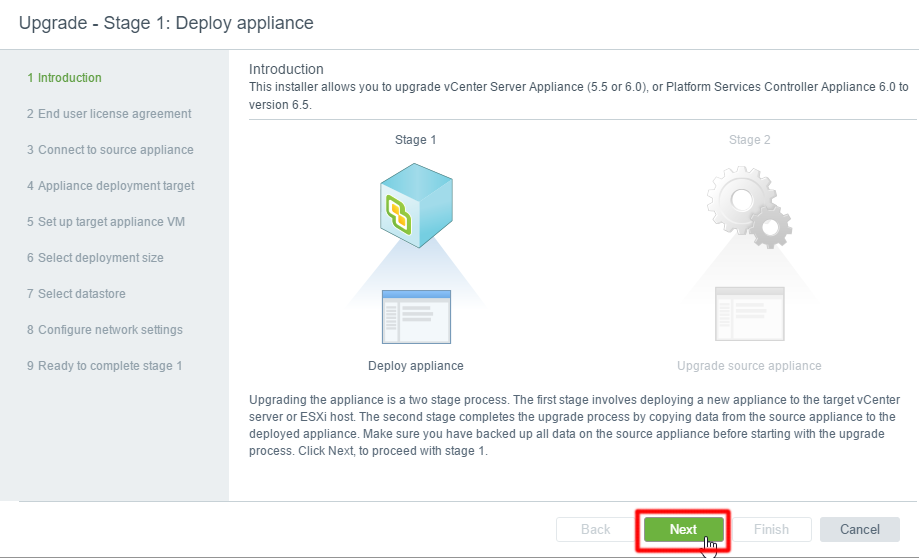Open Configure network settings step
This screenshot has height=558, width=919.
(x=104, y=330)
